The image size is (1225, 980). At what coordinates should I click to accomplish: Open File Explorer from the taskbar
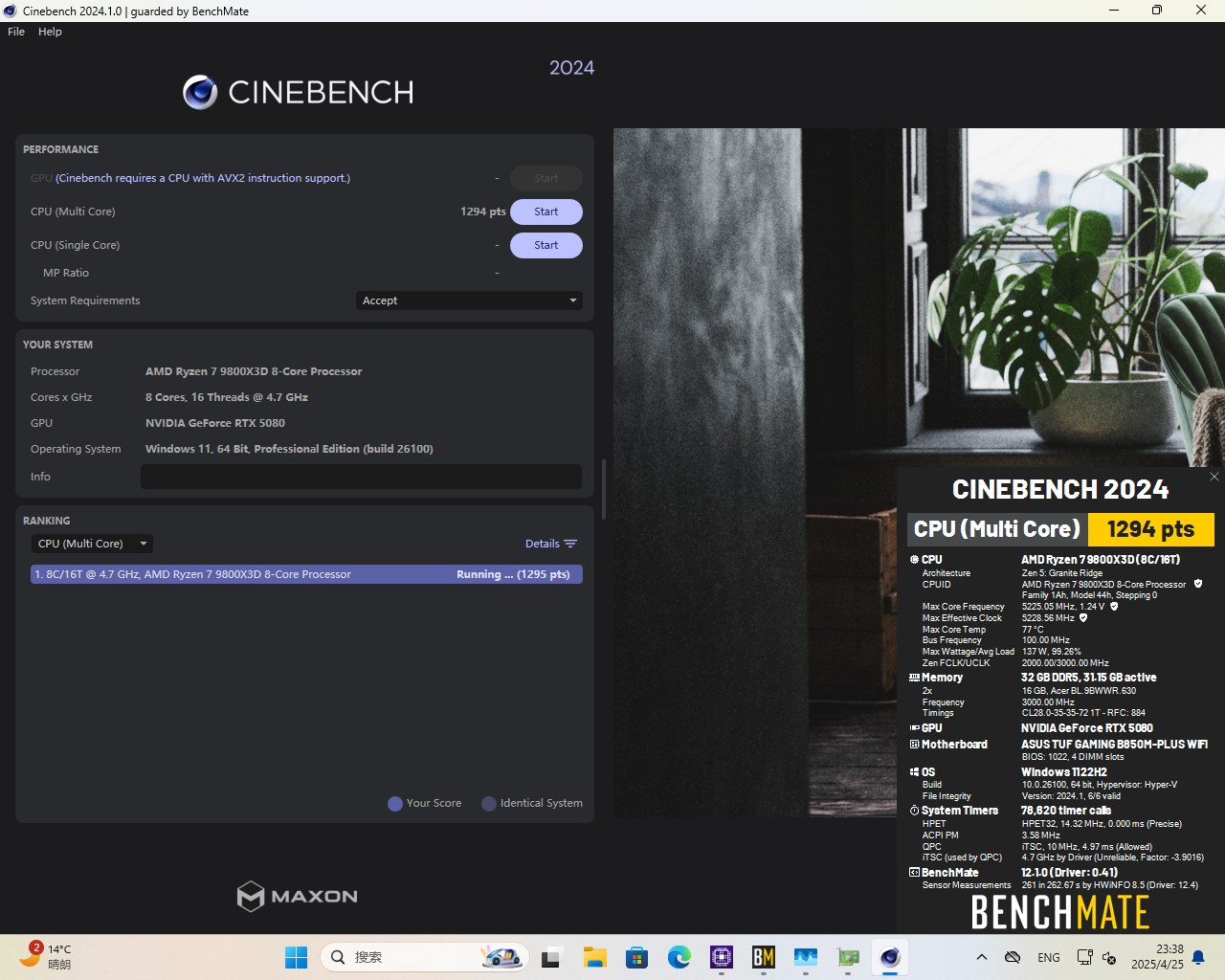[595, 957]
